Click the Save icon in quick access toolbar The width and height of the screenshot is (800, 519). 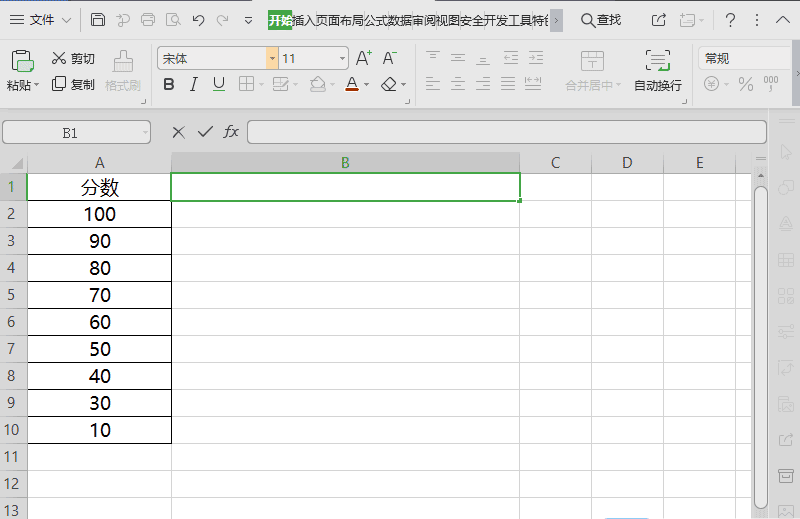97,20
